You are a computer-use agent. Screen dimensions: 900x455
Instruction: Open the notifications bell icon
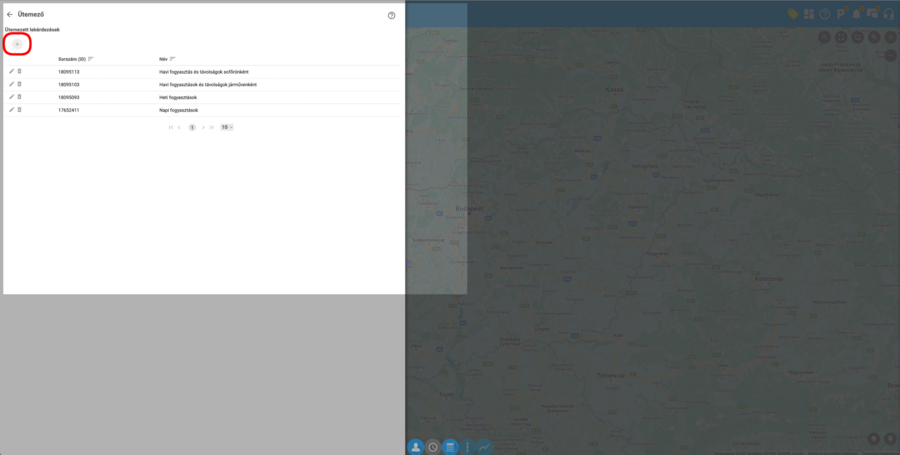856,14
